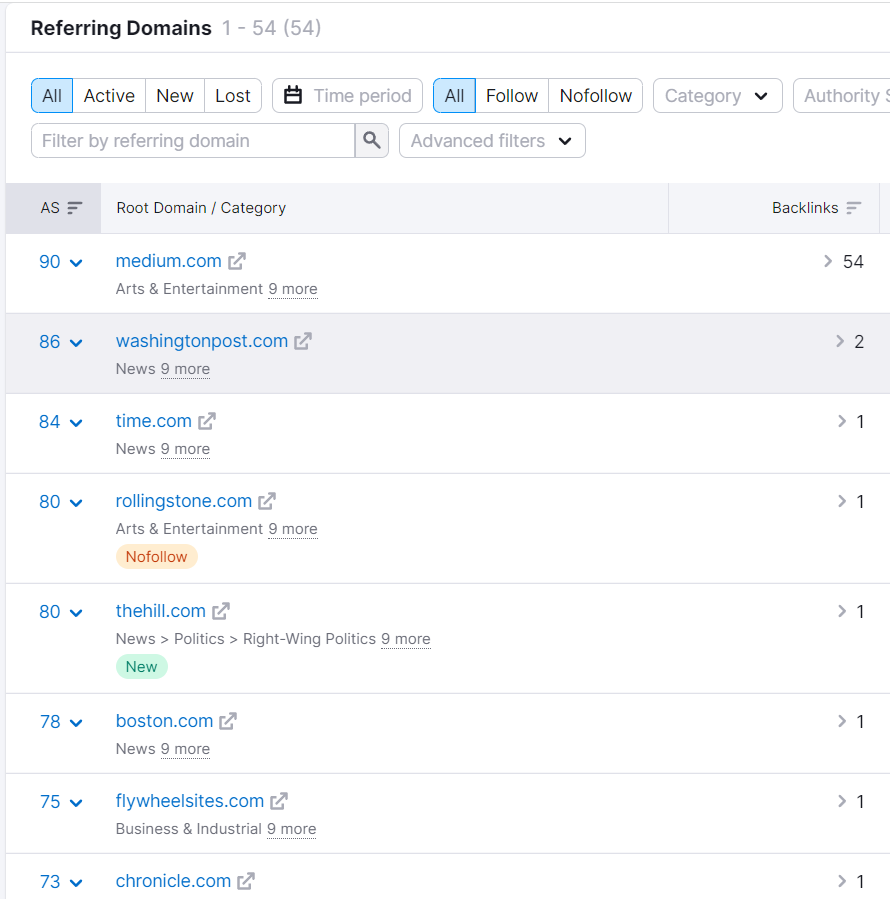Click the Nofollow tag under rollingstone.com
The height and width of the screenshot is (899, 890).
click(x=157, y=557)
